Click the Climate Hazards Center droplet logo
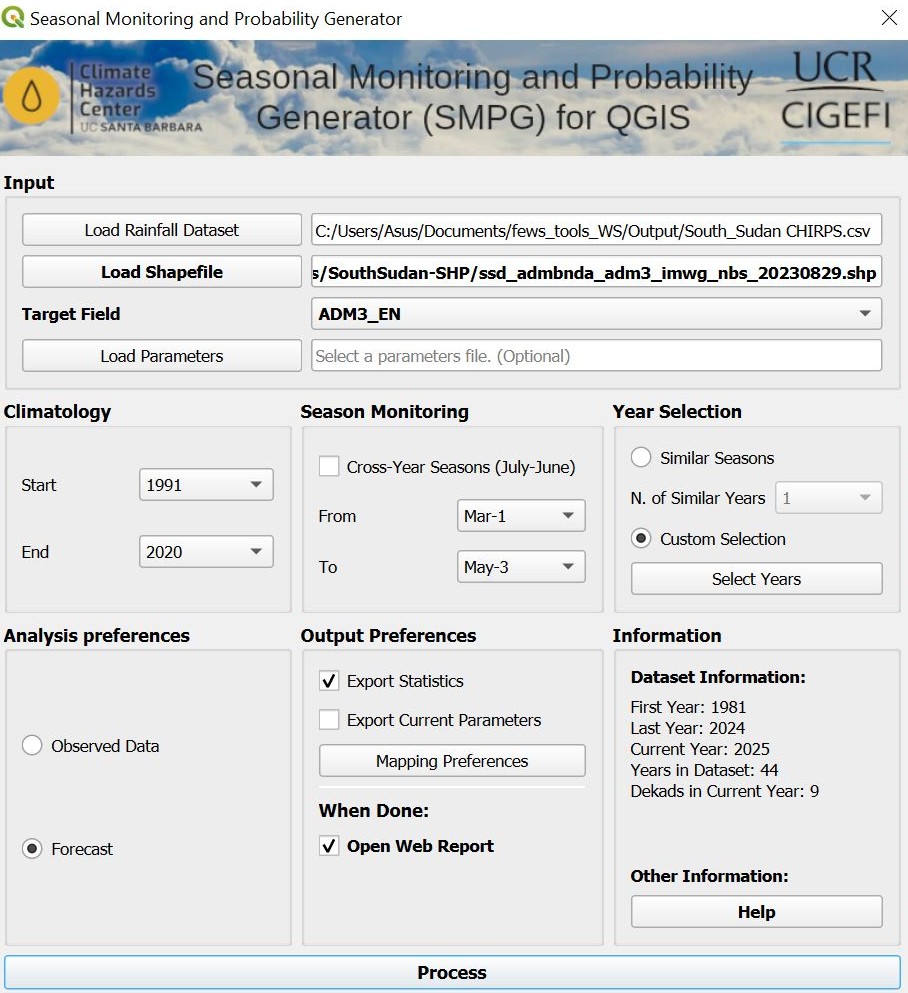Viewport: 908px width, 993px height. tap(32, 97)
